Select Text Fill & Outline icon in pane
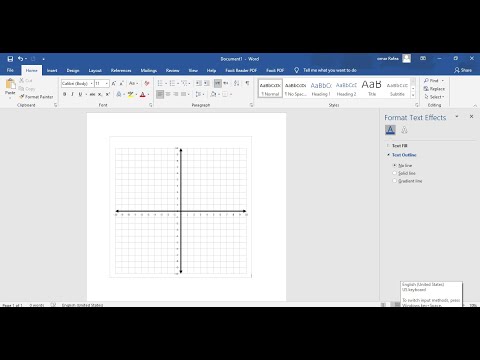 tap(390, 130)
